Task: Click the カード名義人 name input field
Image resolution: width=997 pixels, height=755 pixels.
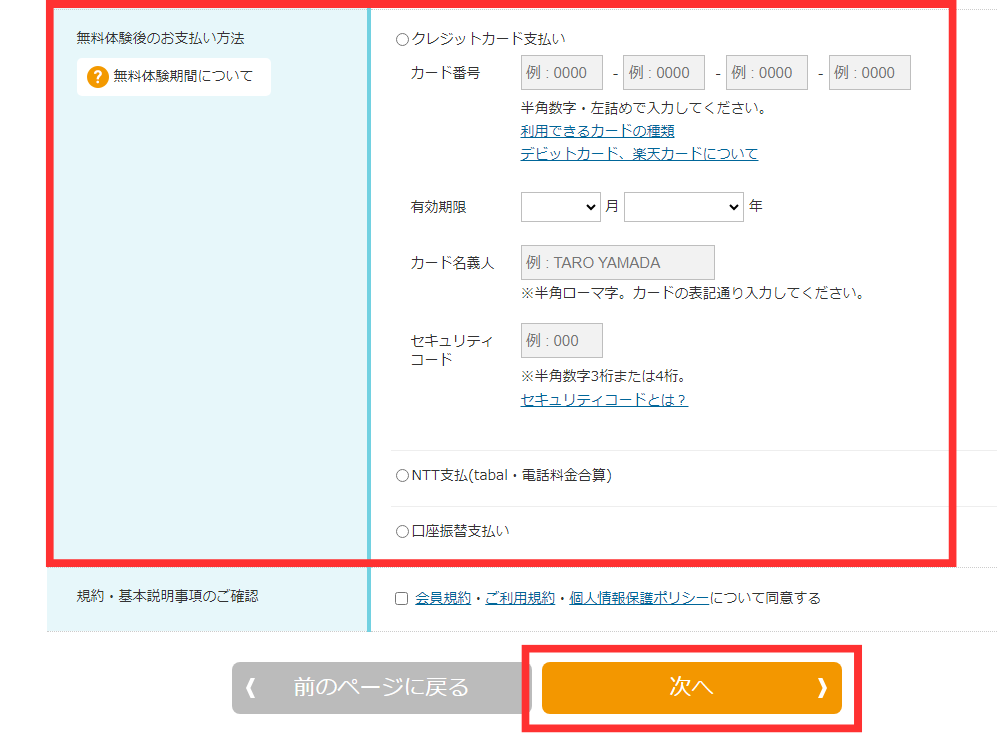Action: point(617,263)
